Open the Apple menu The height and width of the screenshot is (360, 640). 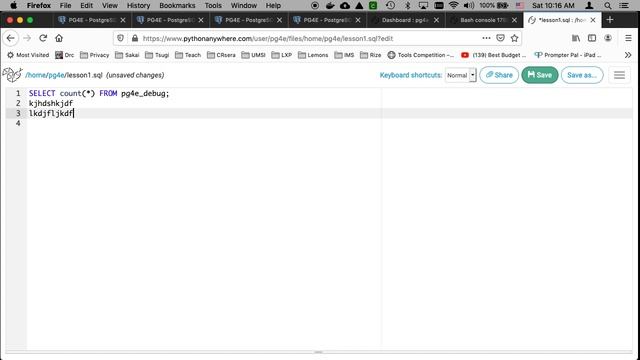coord(13,5)
